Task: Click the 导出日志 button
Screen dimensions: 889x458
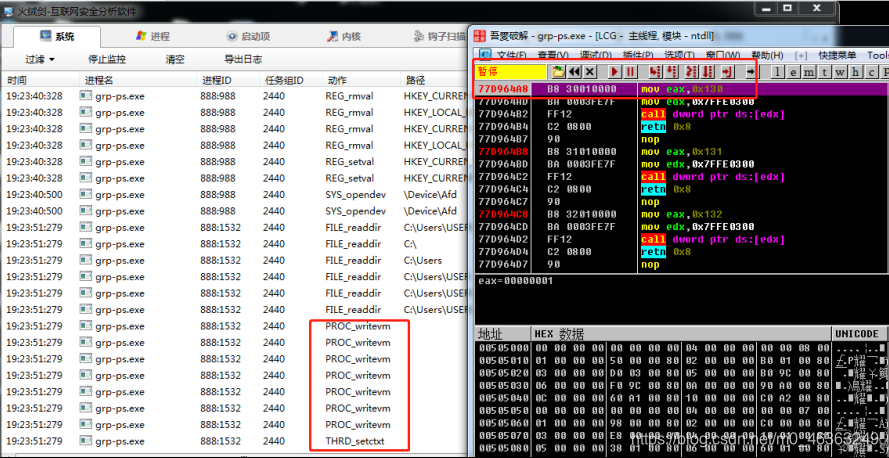Action: (x=243, y=59)
